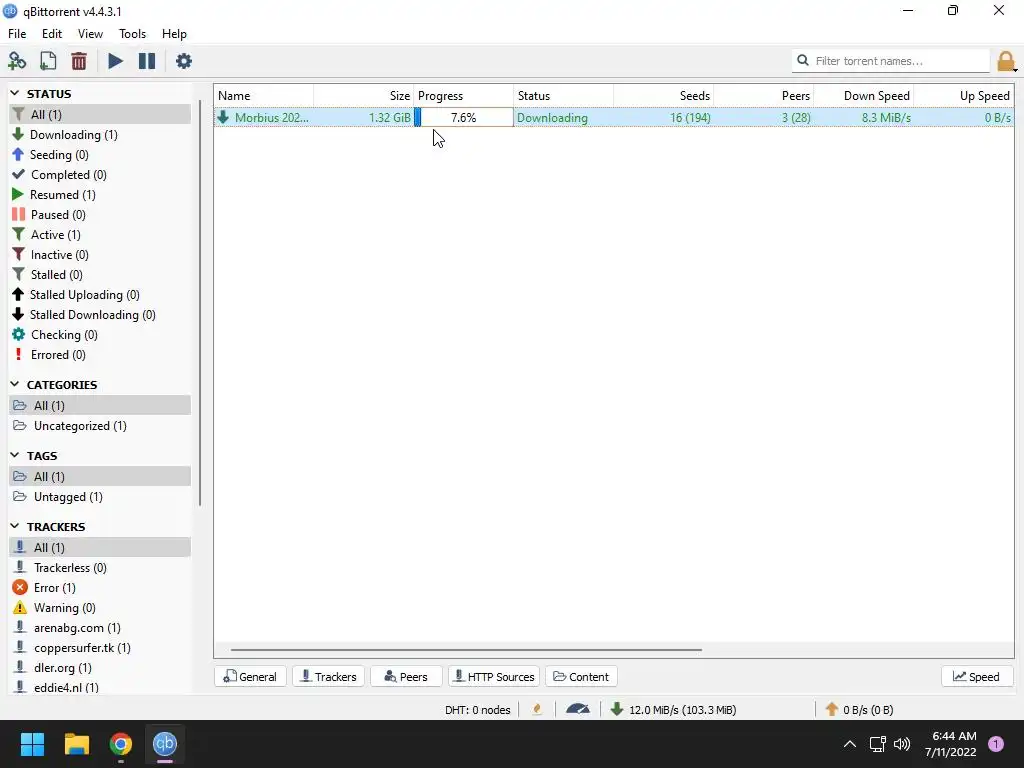Image resolution: width=1024 pixels, height=768 pixels.
Task: Select the Stalled Uploading (0) filter
Action: coord(101,295)
